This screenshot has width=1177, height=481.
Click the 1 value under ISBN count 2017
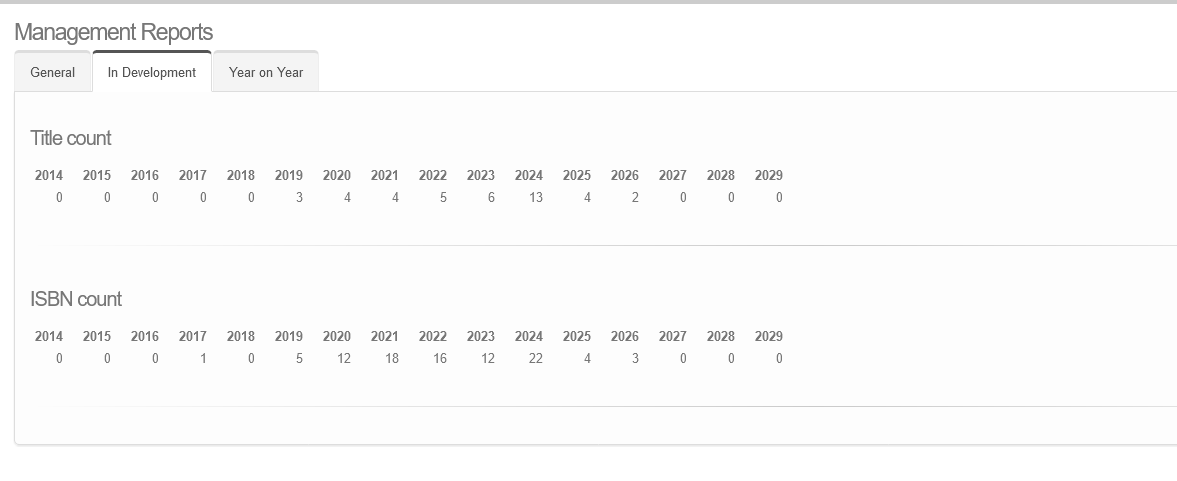pos(203,359)
